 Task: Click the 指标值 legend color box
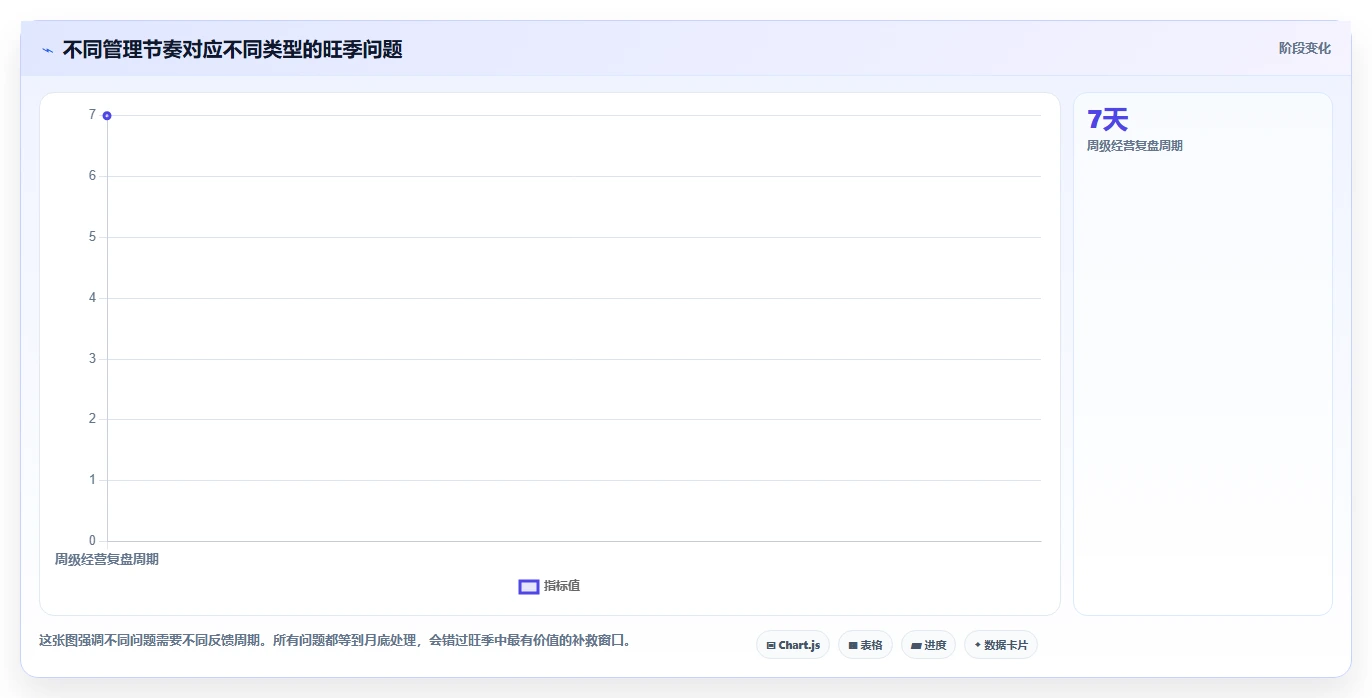pyautogui.click(x=529, y=587)
